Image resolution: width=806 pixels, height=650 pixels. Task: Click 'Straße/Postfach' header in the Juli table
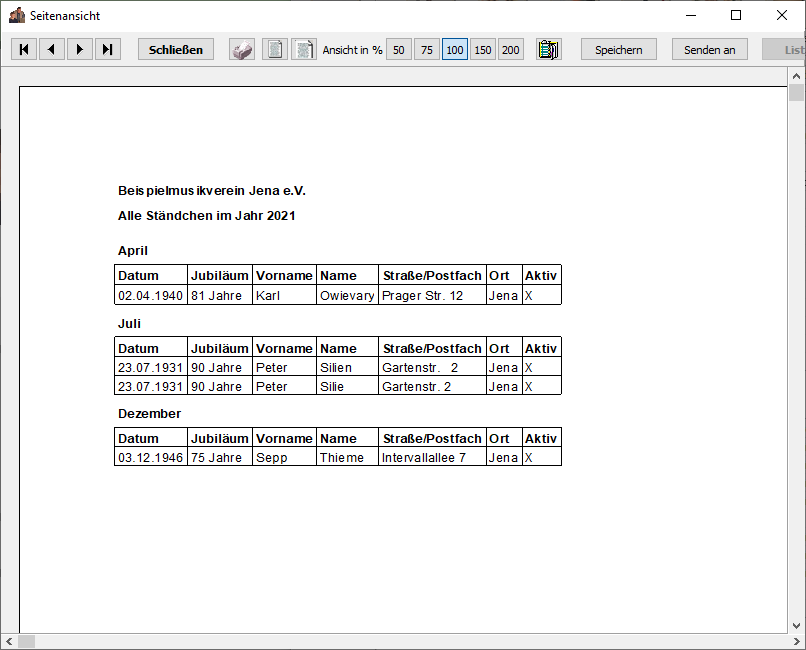coord(432,348)
